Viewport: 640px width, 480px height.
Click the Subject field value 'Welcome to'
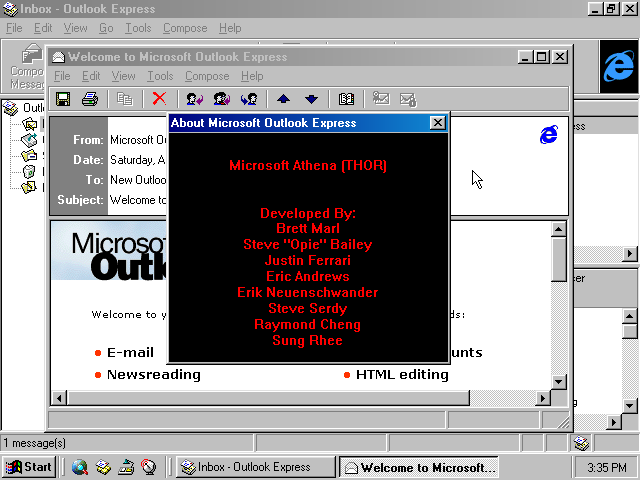tap(138, 200)
